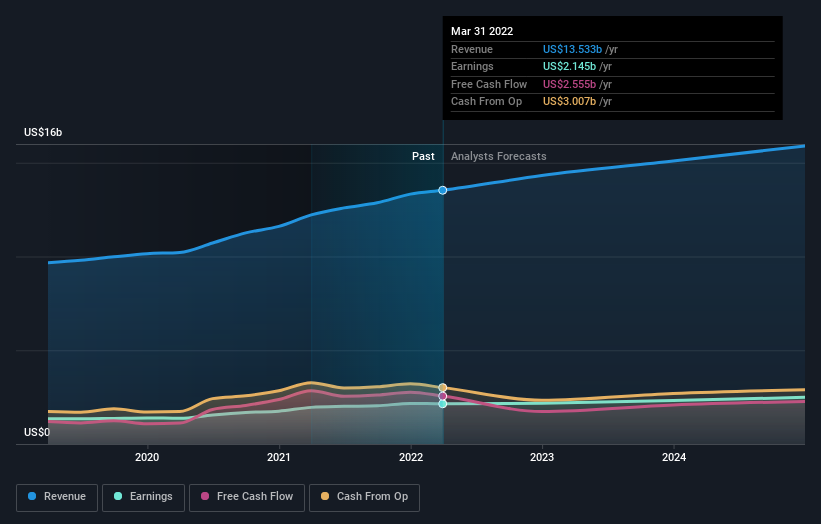Click the Earnings row label in tooltip
This screenshot has height=524, width=821.
(472, 66)
